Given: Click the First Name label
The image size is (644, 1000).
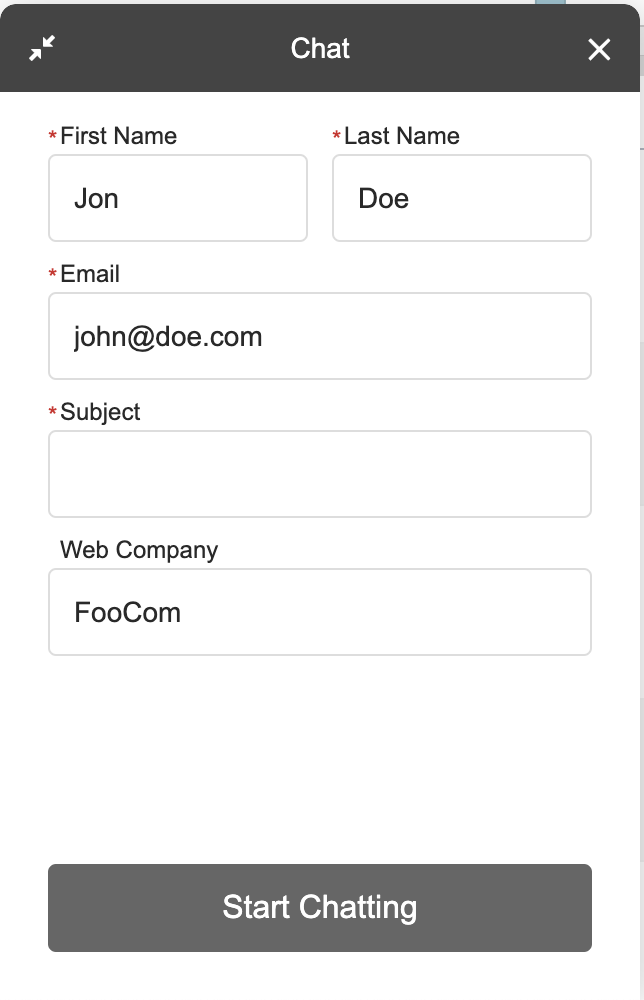Looking at the screenshot, I should [118, 136].
